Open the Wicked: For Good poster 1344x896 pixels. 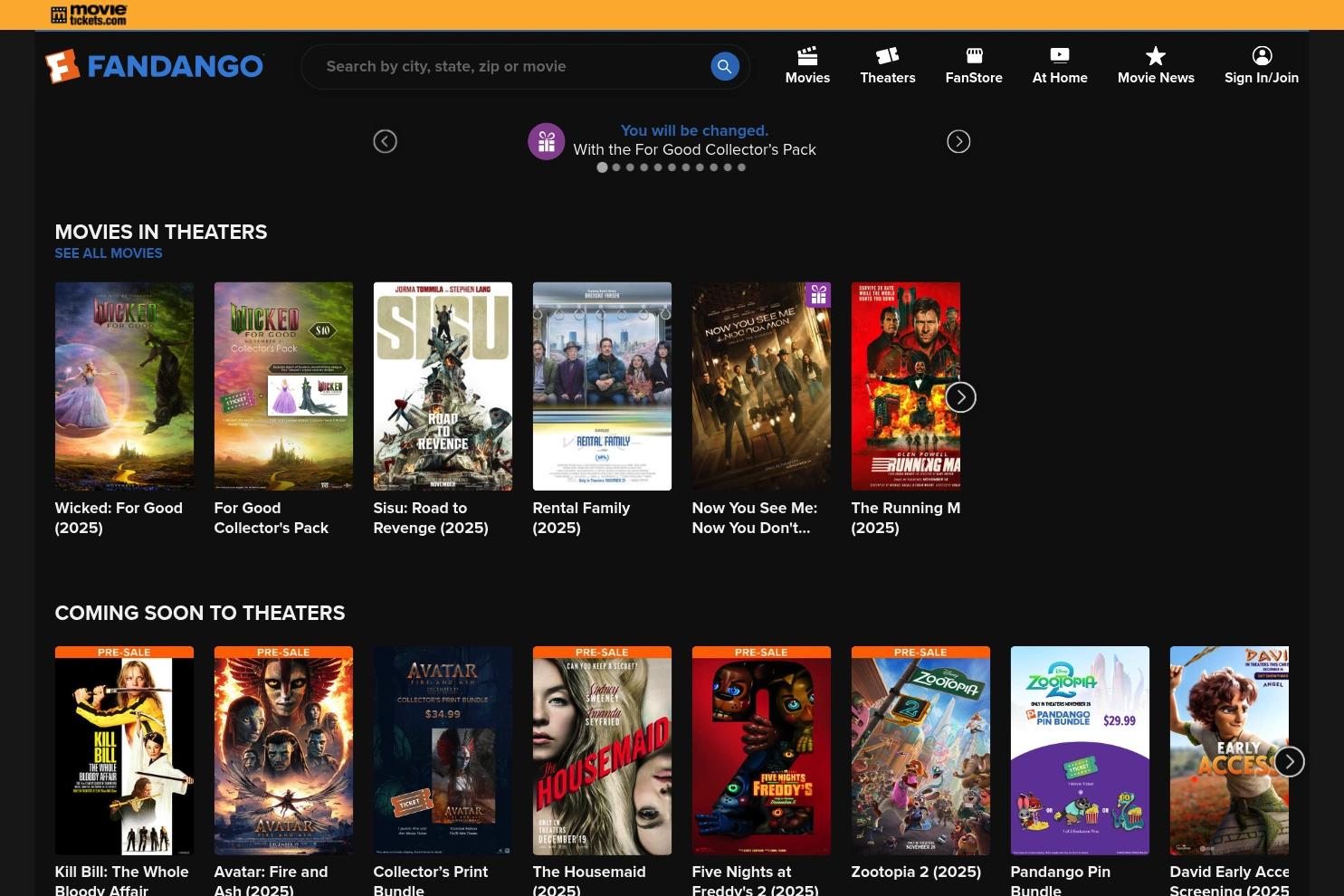[x=124, y=386]
